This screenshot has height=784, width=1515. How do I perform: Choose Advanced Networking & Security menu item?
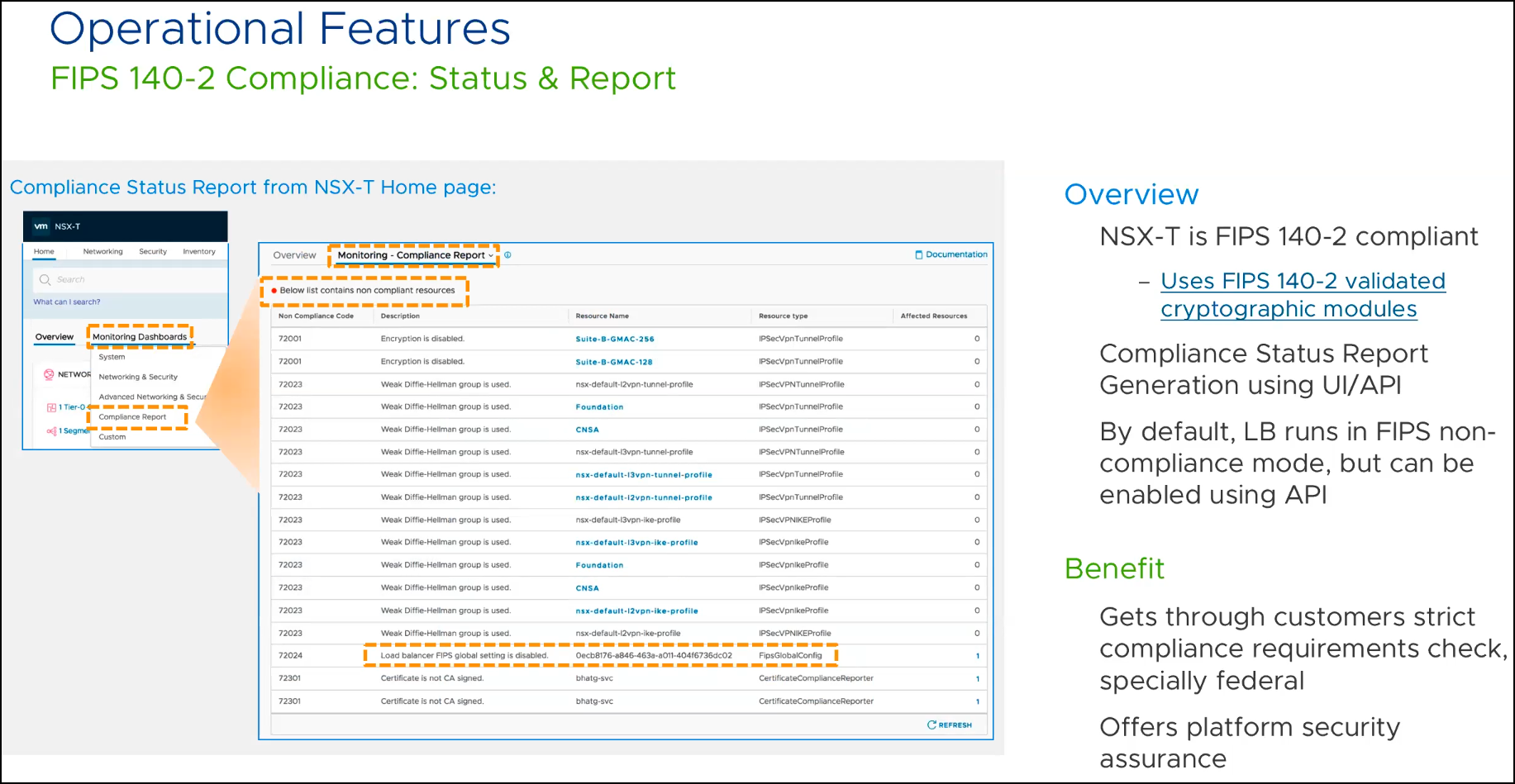tap(152, 397)
